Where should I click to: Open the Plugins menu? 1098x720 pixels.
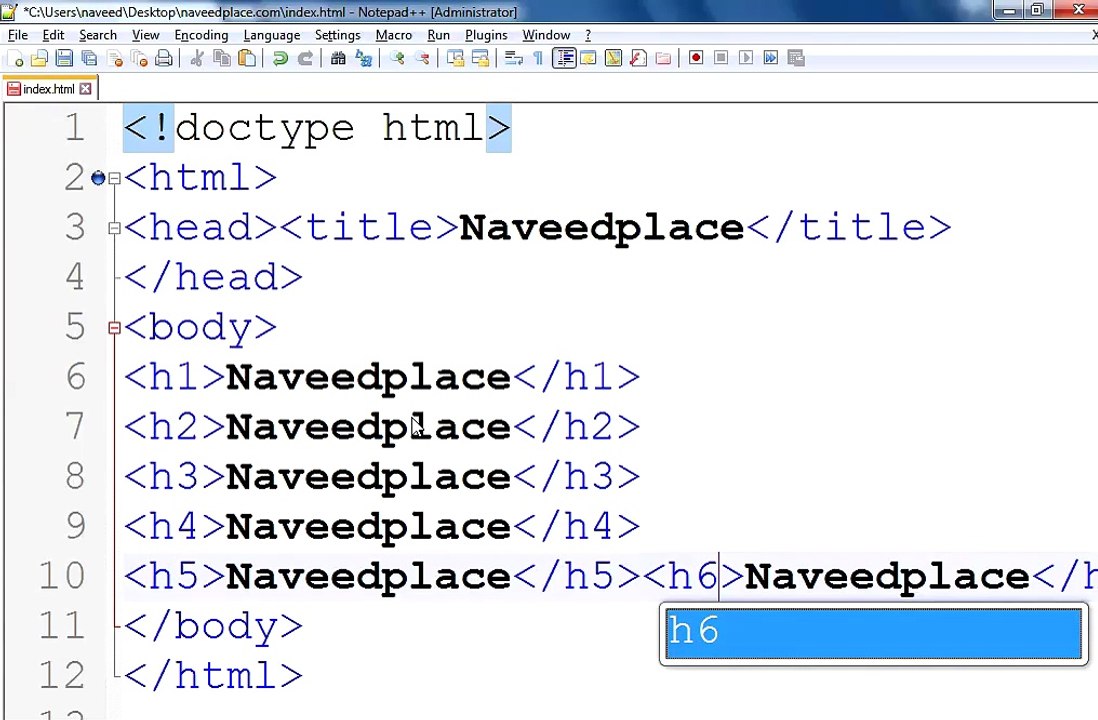486,35
